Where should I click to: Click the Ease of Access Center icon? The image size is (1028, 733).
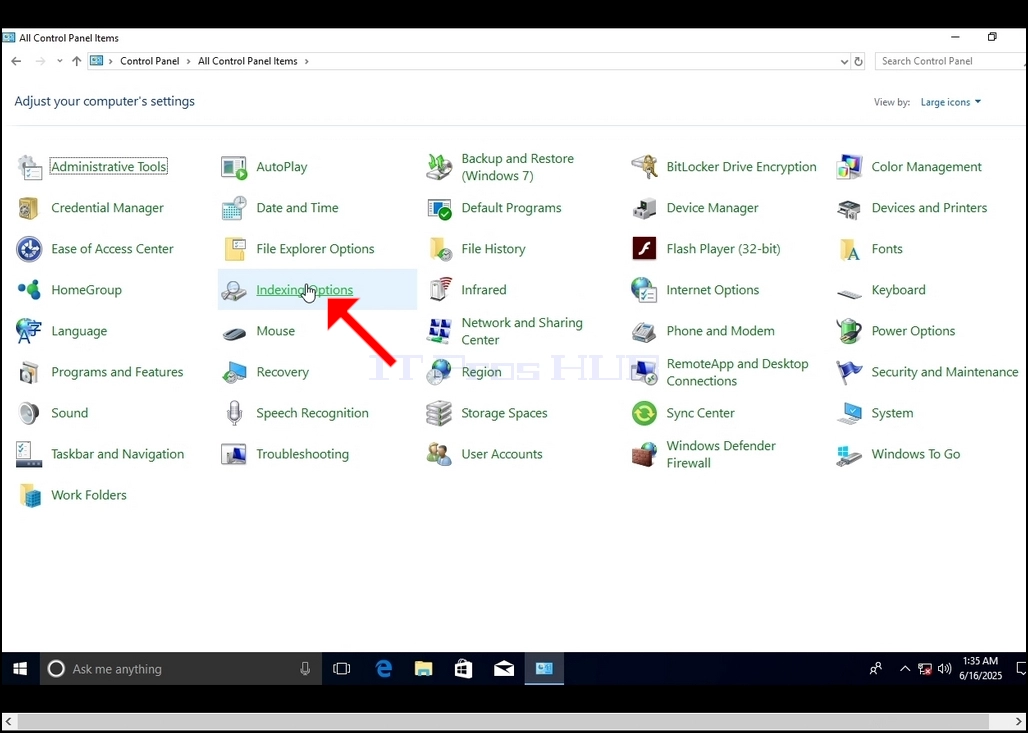(29, 249)
